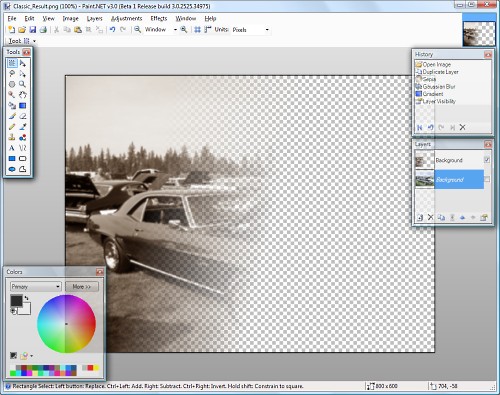Click the primary color swatch
Screen dimensions: 500x395
click(16, 301)
